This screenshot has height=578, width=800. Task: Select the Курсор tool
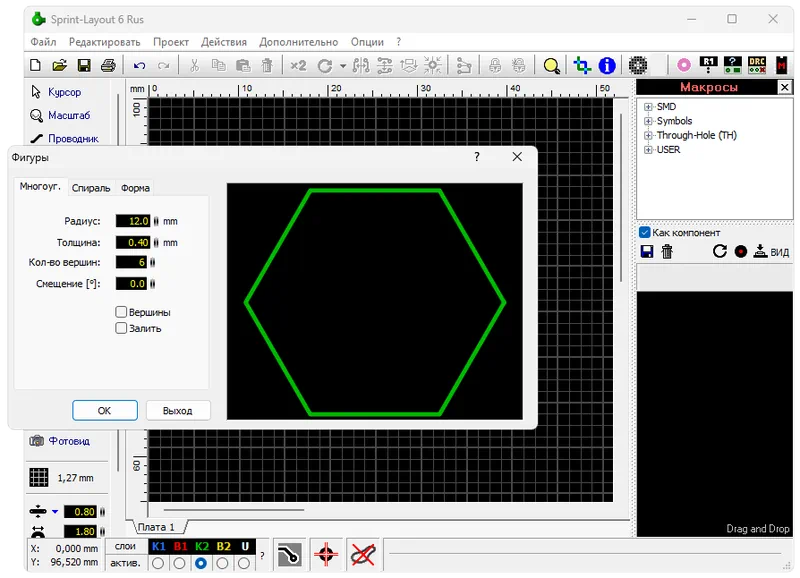(56, 92)
